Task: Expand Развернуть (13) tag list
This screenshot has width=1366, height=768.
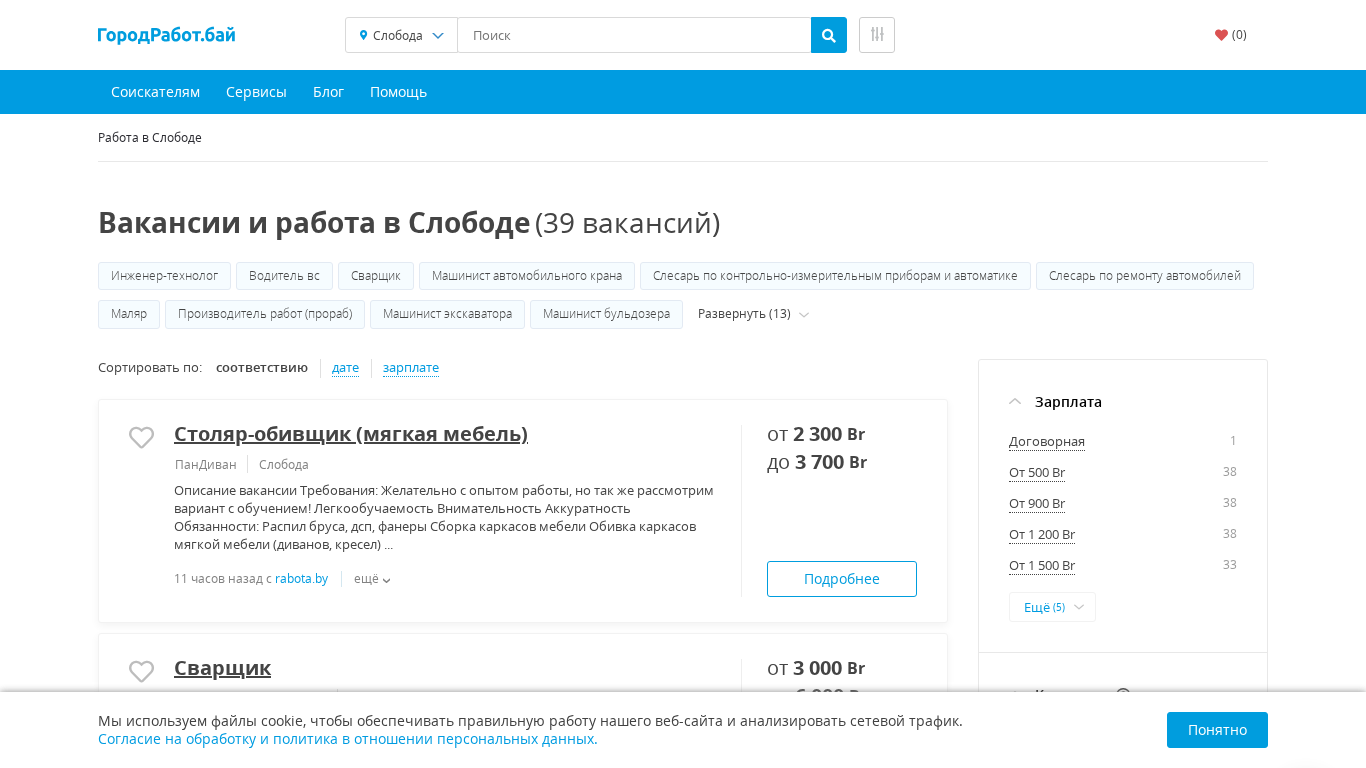Action: point(753,314)
